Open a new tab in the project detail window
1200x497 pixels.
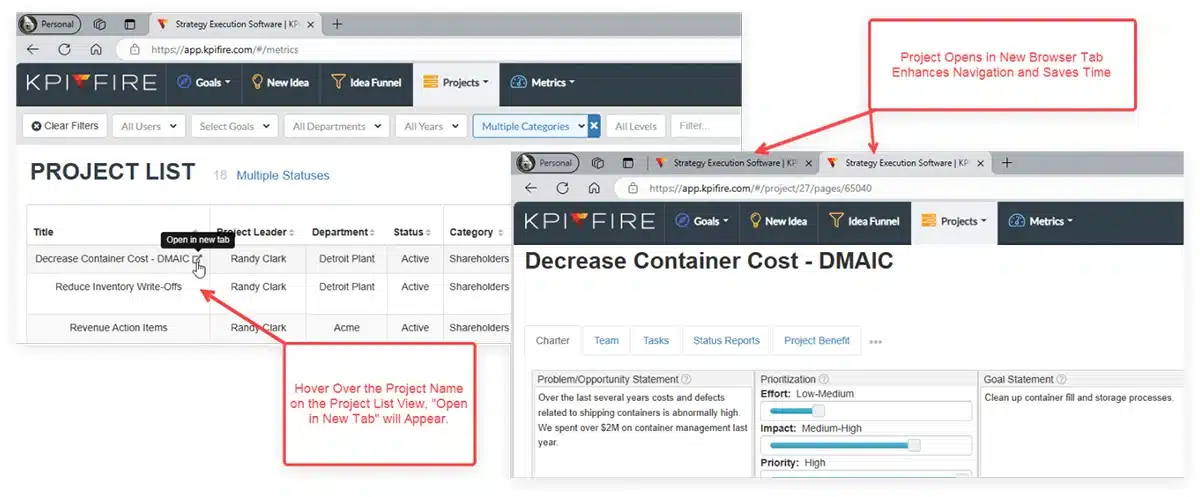click(1007, 163)
